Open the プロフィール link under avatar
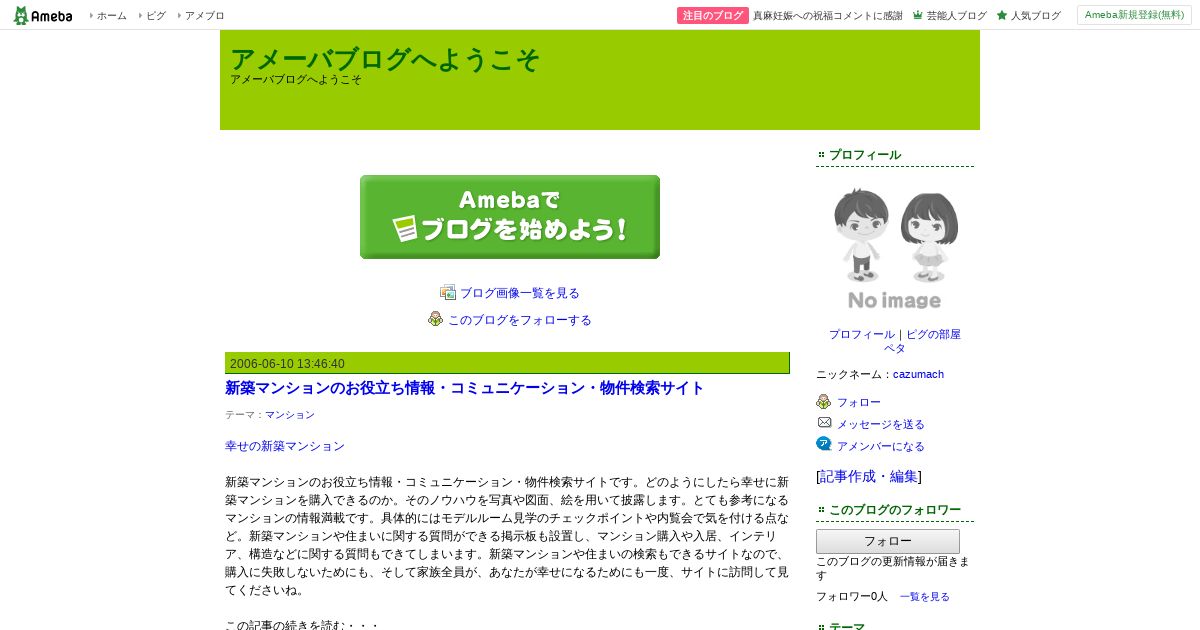 pos(862,334)
